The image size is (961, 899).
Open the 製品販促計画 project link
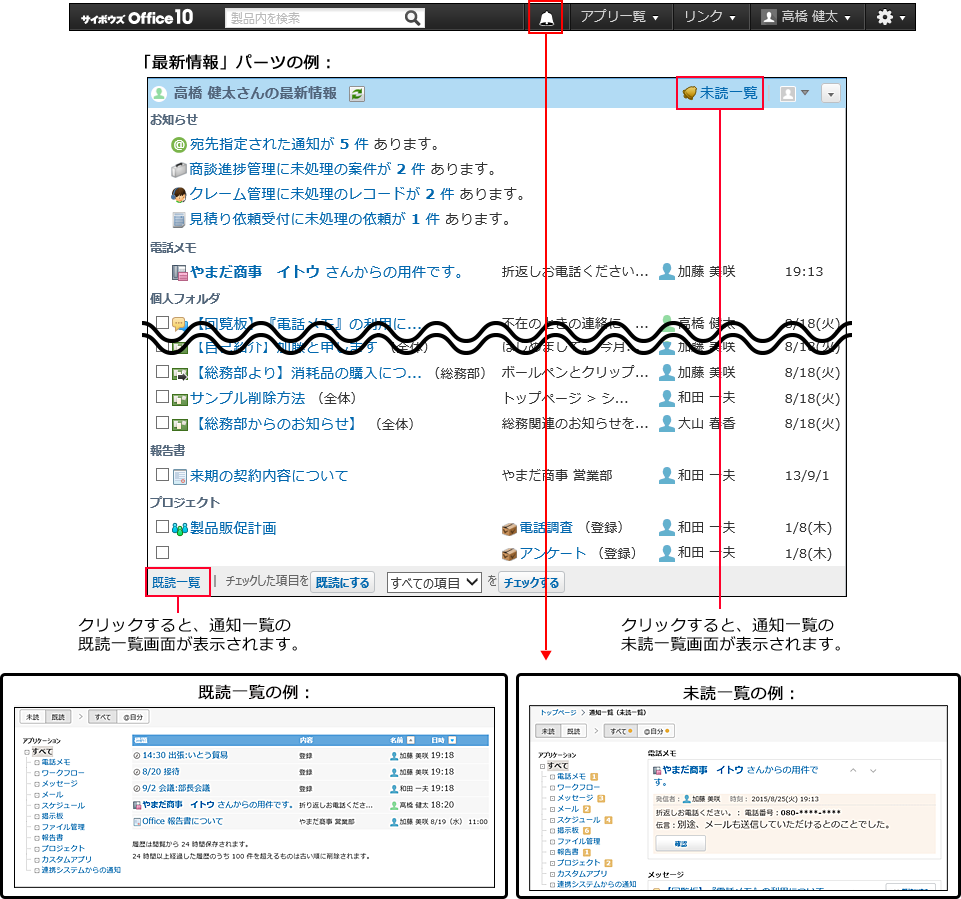coord(233,528)
